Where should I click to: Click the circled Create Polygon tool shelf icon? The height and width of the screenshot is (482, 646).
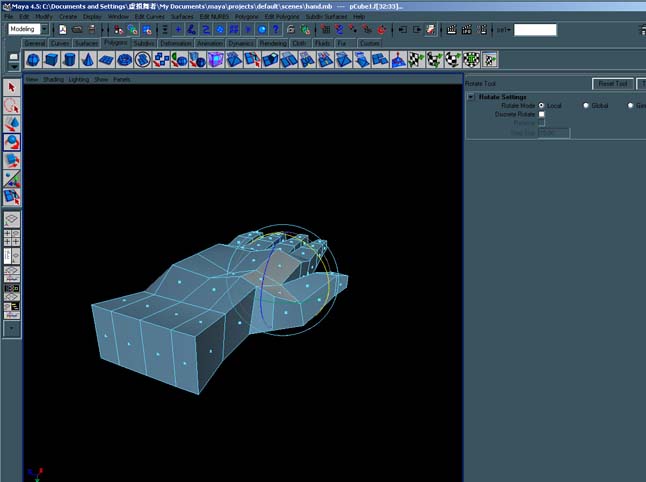tap(143, 60)
